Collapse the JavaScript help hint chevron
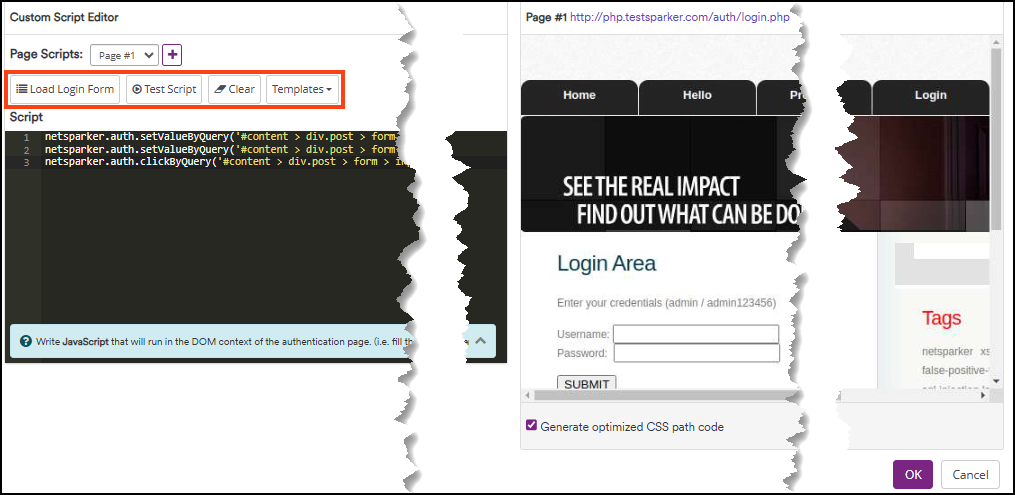This screenshot has width=1015, height=495. pos(480,341)
